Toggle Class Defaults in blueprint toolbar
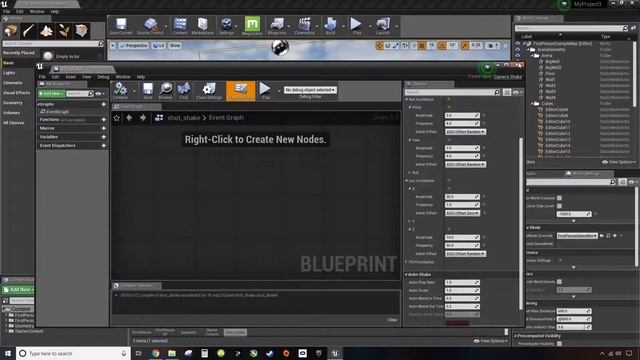This screenshot has height=360, width=640. pos(240,91)
